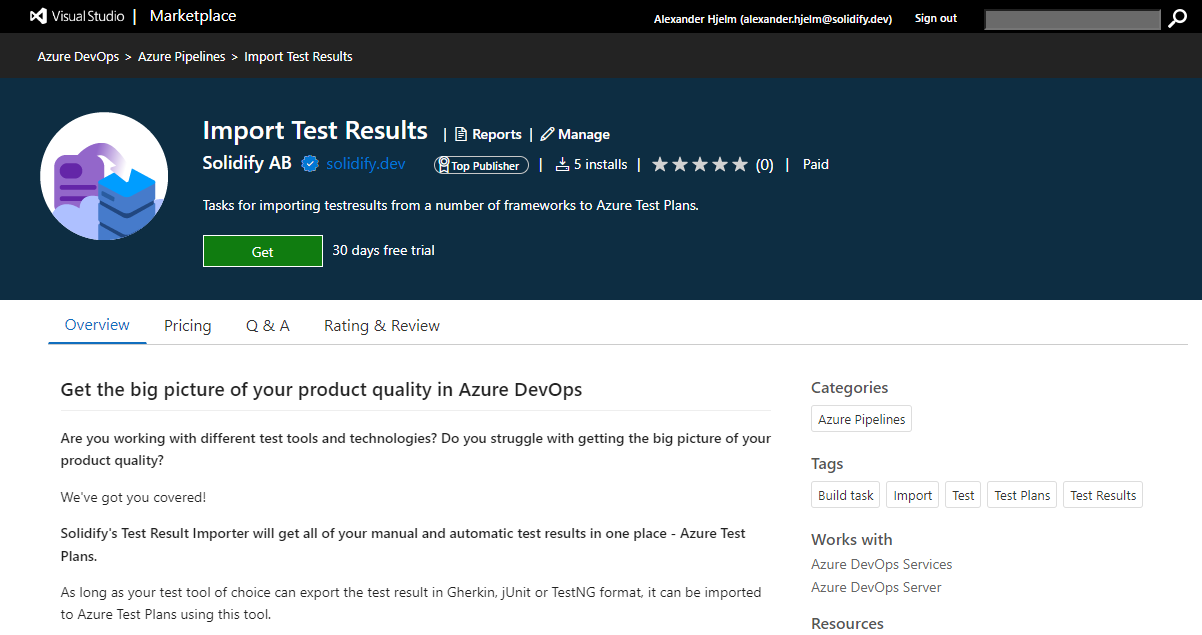Click the star rating icons
Viewport: 1202px width, 635px height.
[700, 164]
